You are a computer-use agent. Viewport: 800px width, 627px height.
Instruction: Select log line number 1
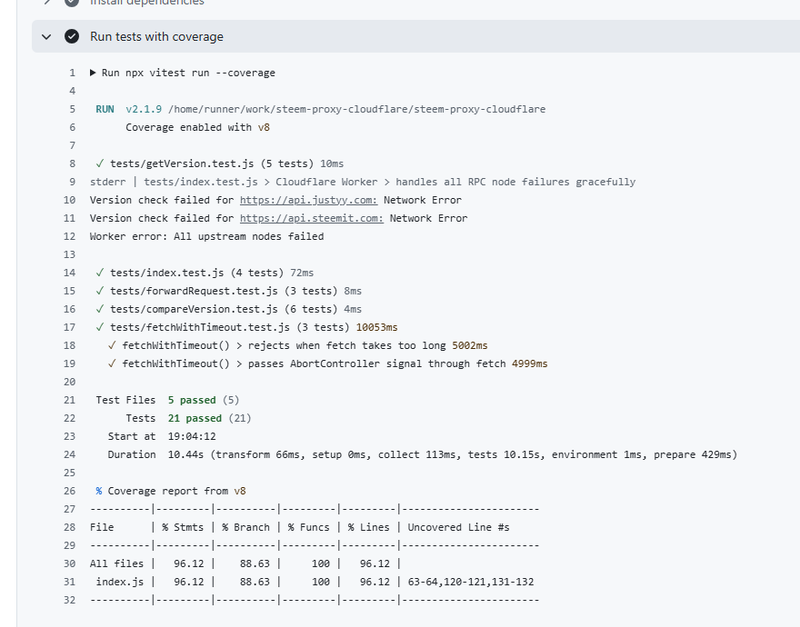click(x=72, y=73)
